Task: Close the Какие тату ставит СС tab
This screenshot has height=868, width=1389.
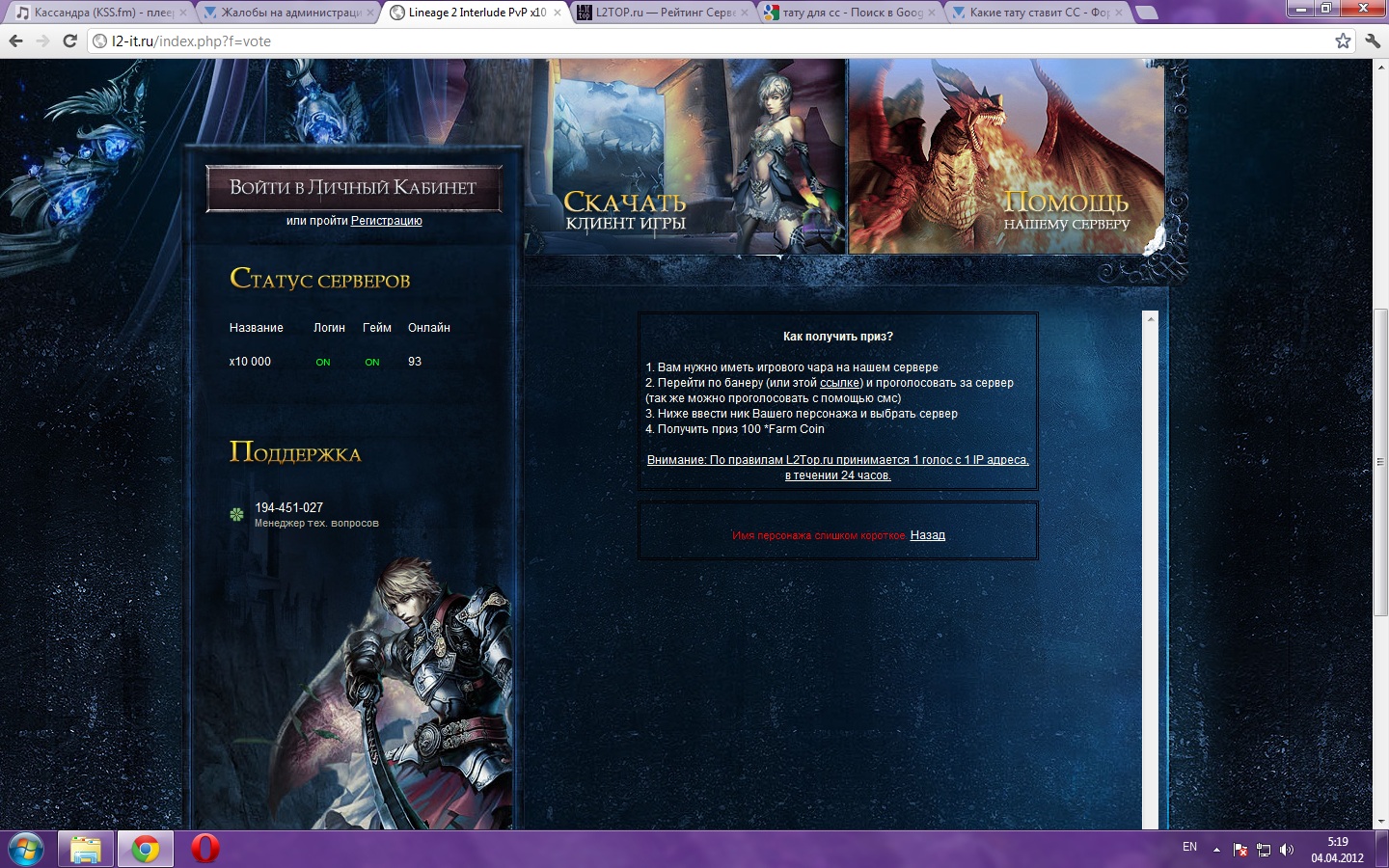Action: [1119, 13]
